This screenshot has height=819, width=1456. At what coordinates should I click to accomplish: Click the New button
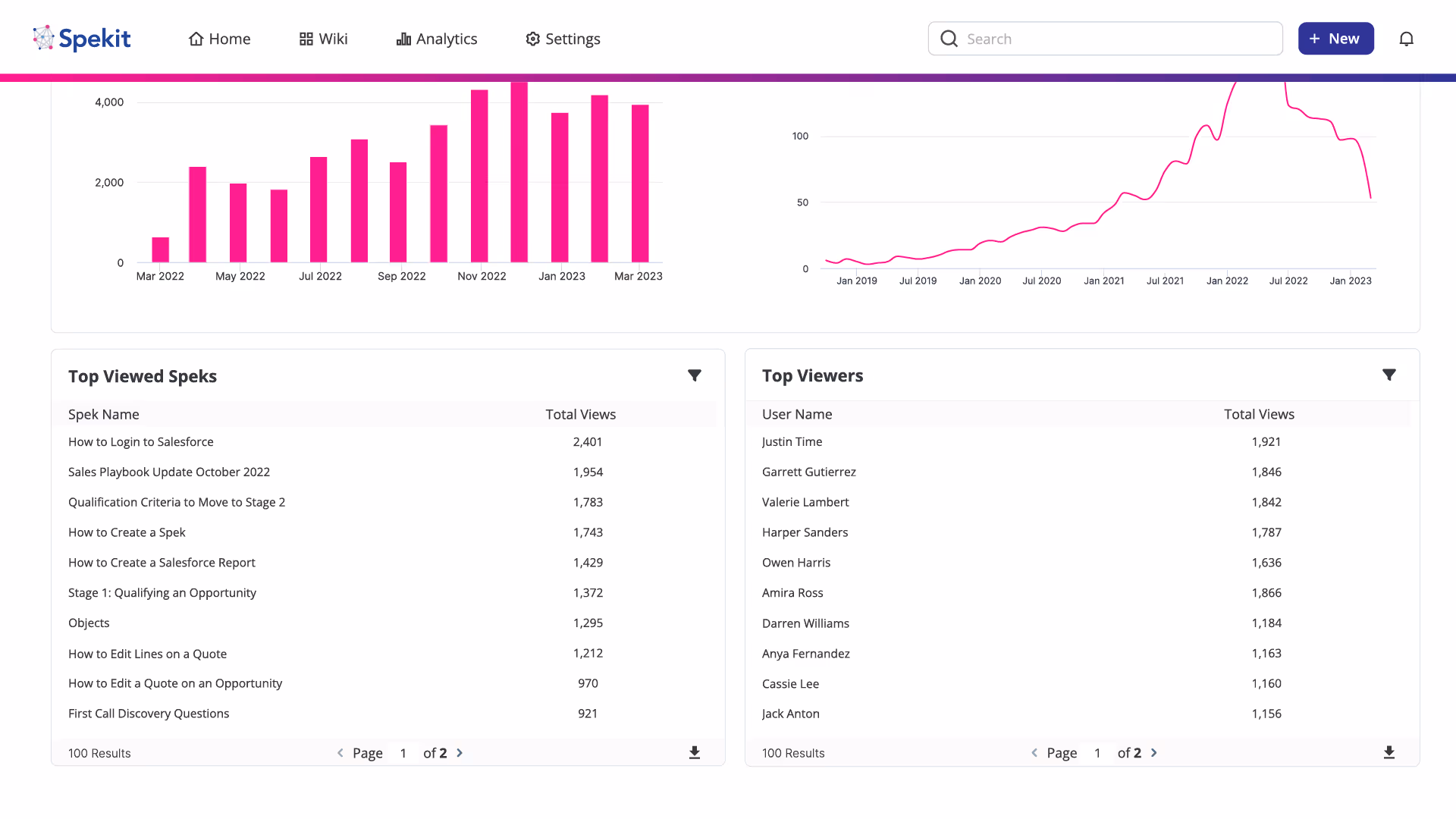point(1335,39)
